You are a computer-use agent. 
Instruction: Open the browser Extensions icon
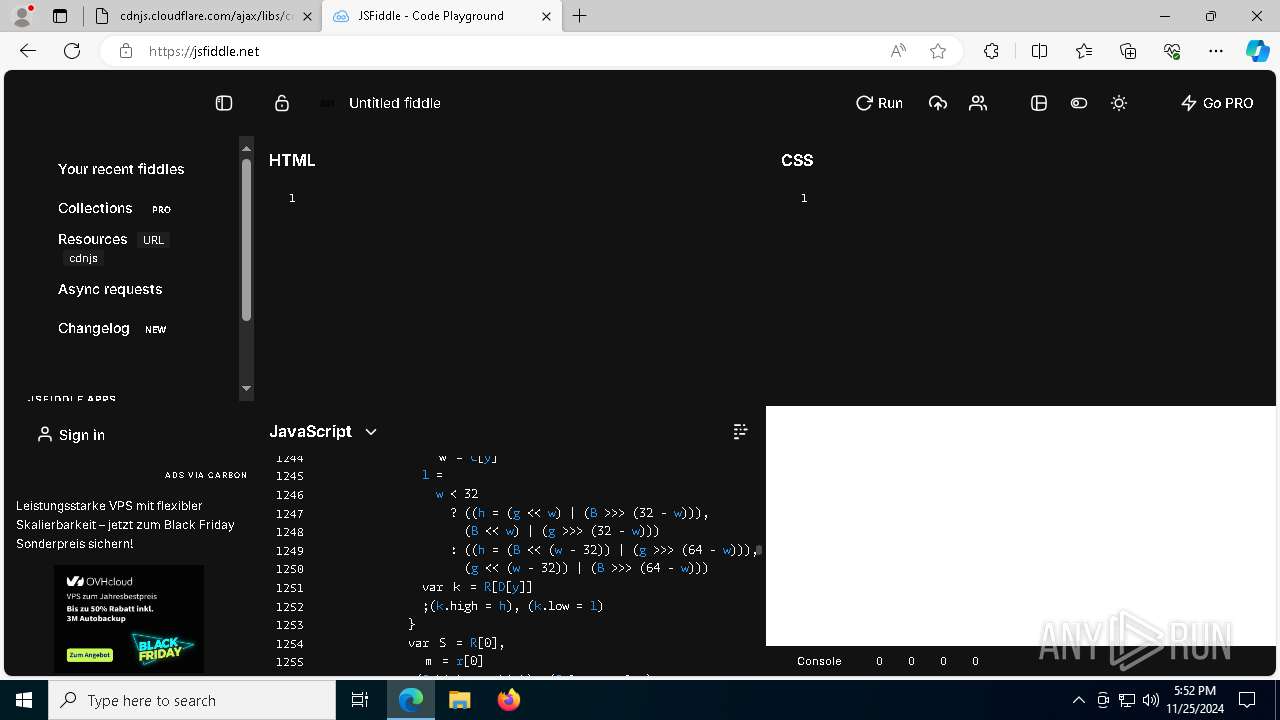click(991, 51)
